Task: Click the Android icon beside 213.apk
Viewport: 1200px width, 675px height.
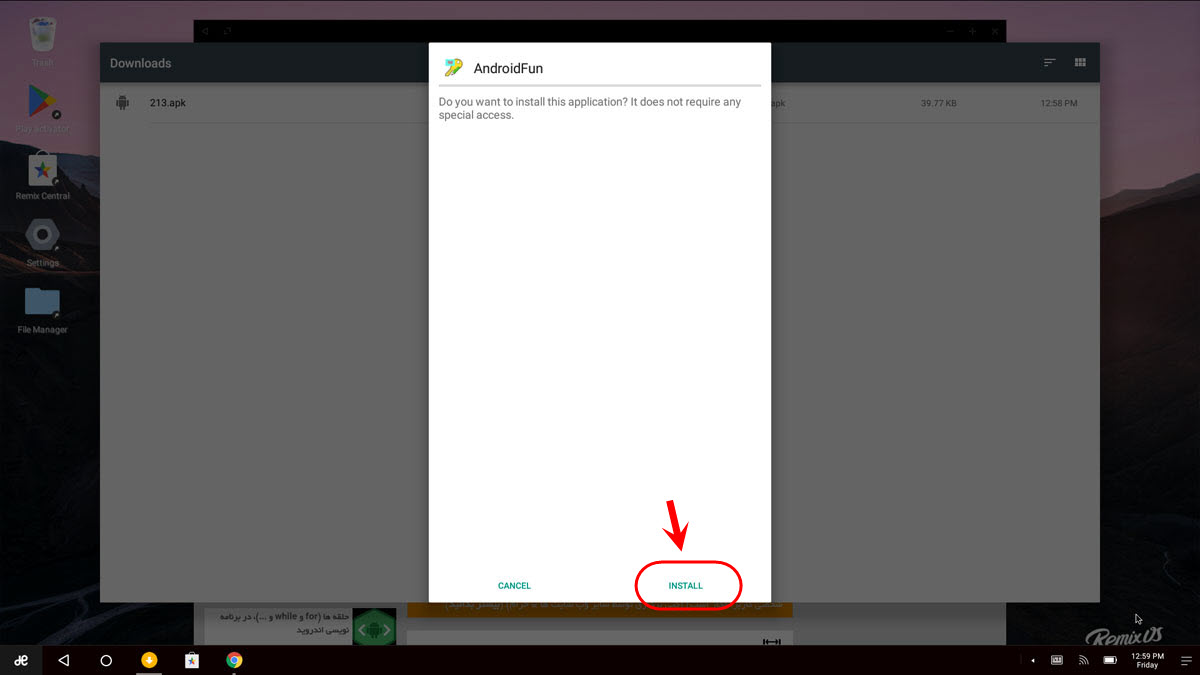Action: pos(122,103)
